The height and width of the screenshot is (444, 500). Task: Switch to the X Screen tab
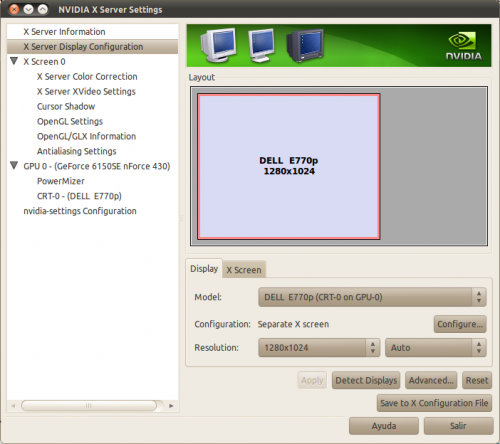pos(244,270)
